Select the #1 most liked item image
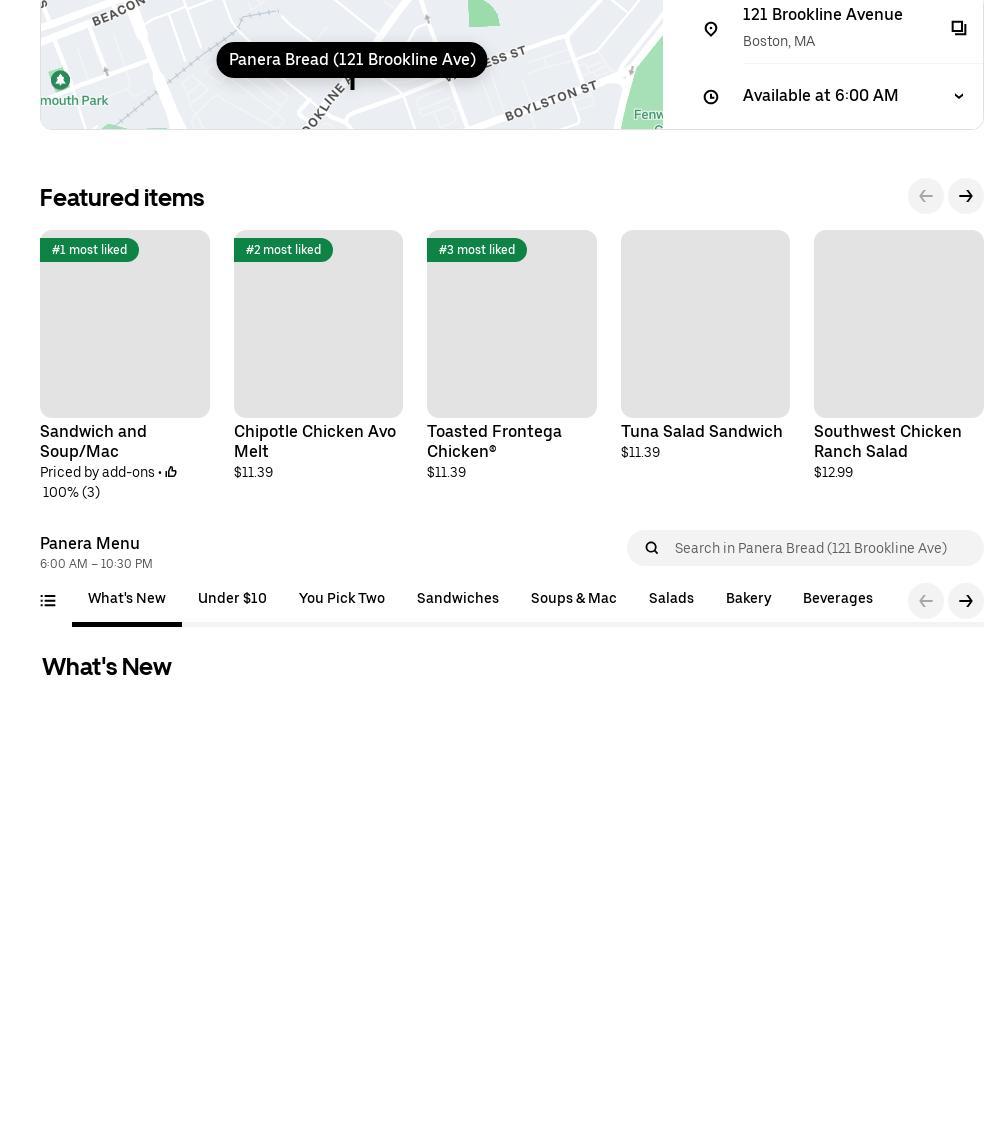The height and width of the screenshot is (1121, 1004). [125, 324]
